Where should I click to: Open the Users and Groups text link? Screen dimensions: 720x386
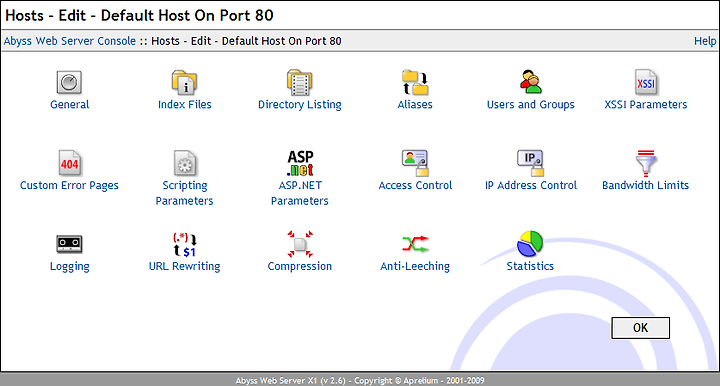click(530, 105)
